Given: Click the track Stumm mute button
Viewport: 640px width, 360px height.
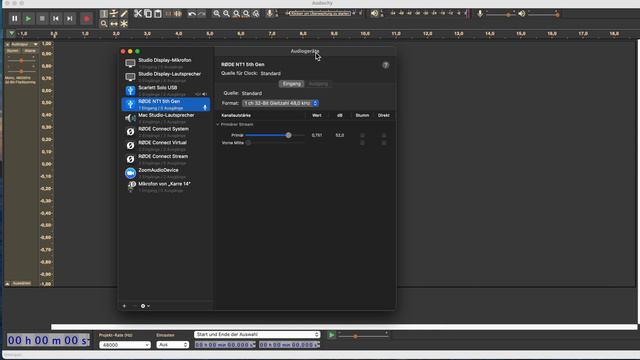Looking at the screenshot, I should point(13,51).
